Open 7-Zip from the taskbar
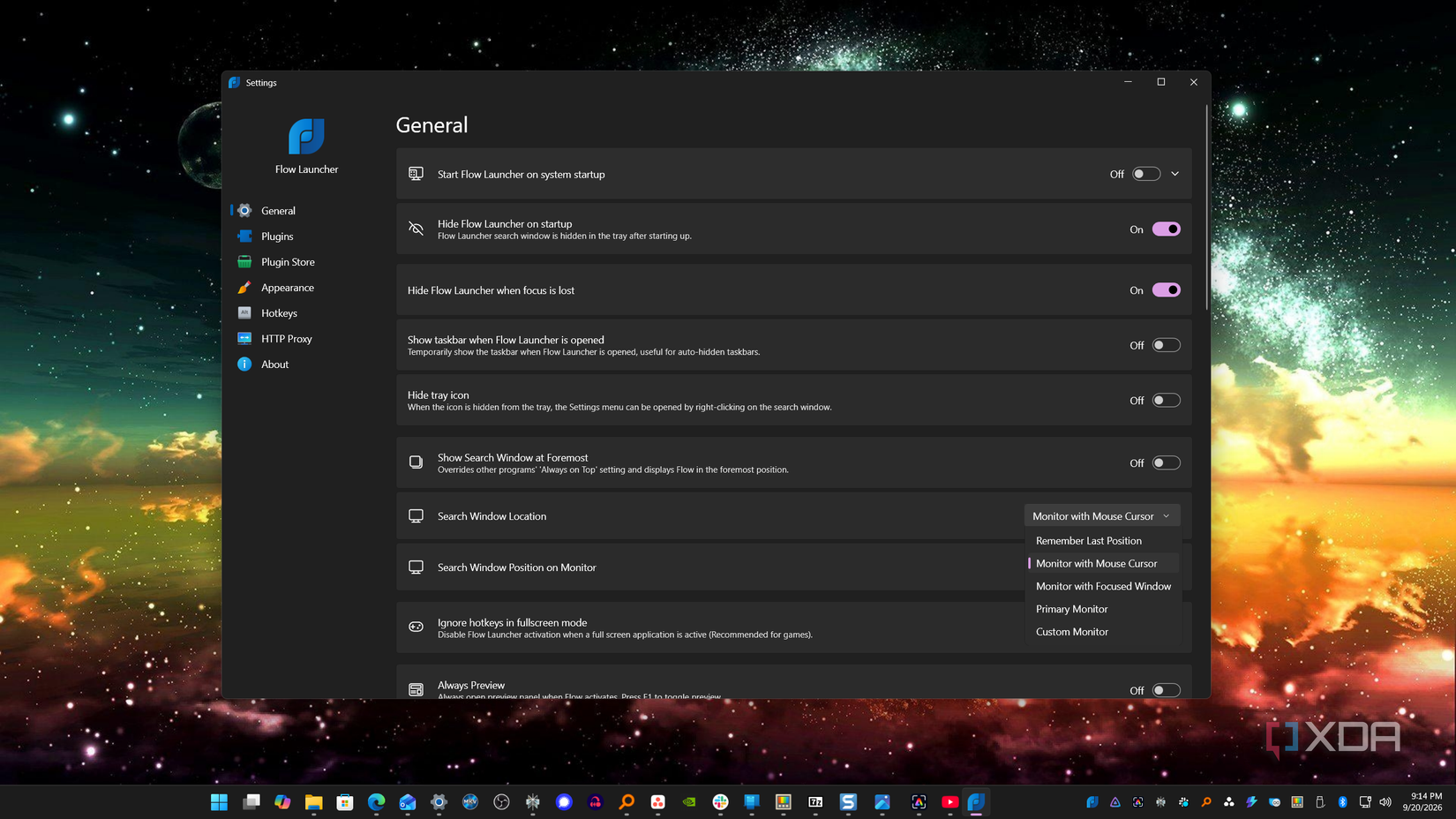 (x=815, y=801)
